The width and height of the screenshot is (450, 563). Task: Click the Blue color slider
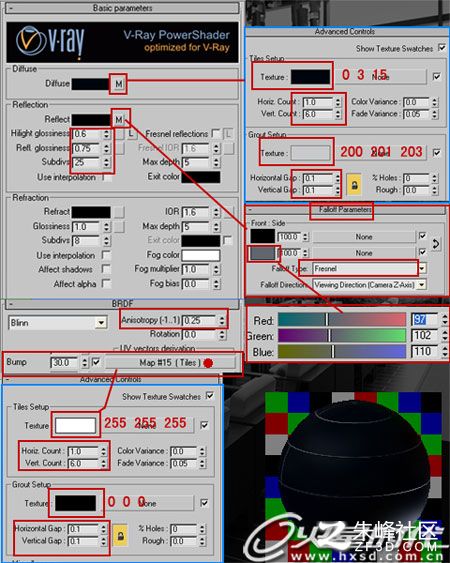[342, 352]
